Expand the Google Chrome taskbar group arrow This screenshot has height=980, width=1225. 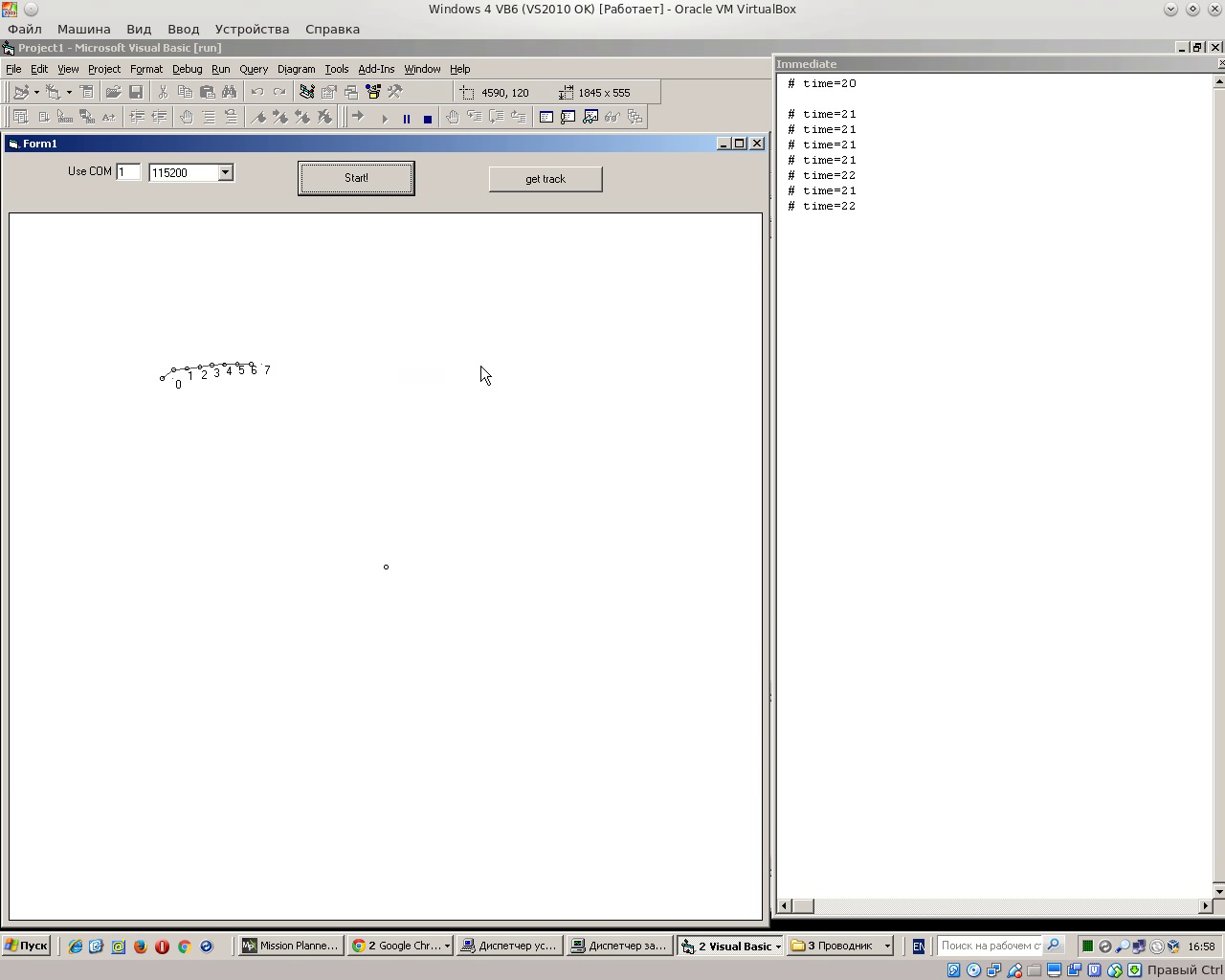[447, 947]
